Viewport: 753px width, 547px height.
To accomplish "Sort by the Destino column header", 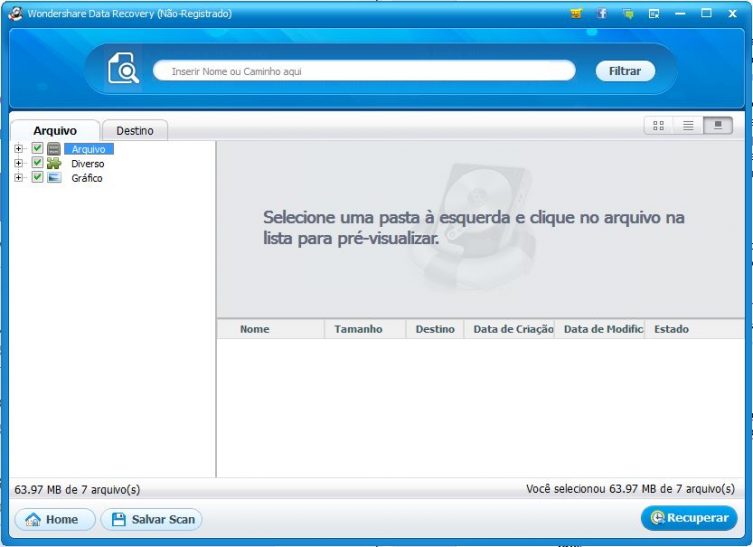I will pos(435,329).
